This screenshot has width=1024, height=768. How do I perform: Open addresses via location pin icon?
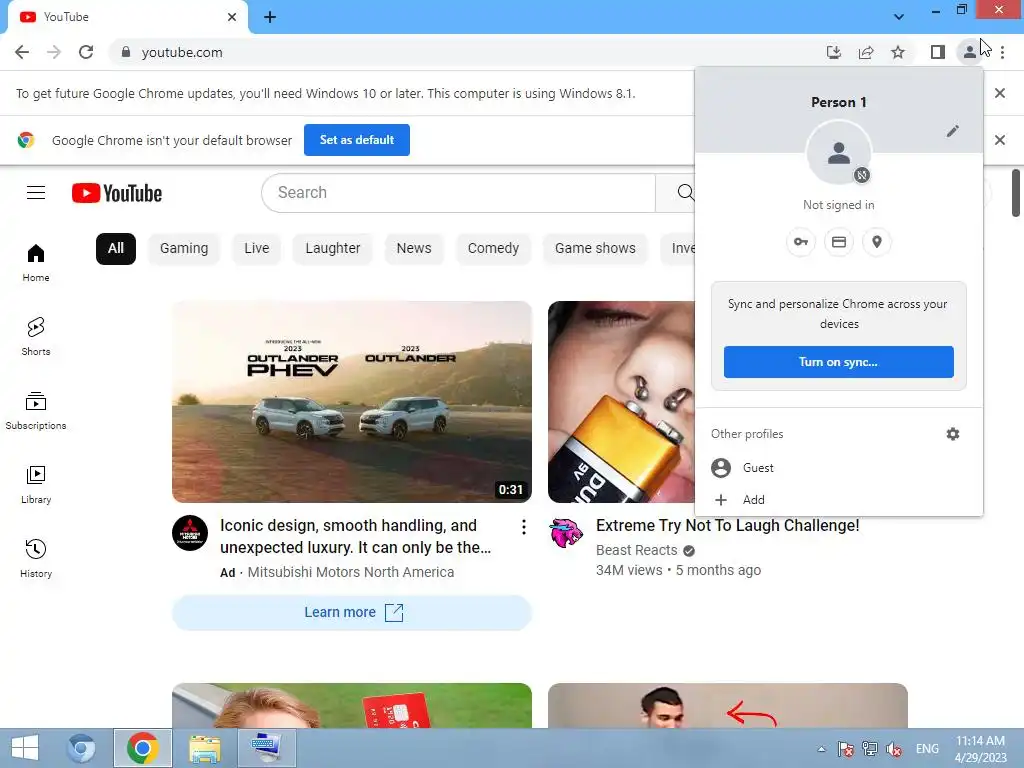coord(876,242)
